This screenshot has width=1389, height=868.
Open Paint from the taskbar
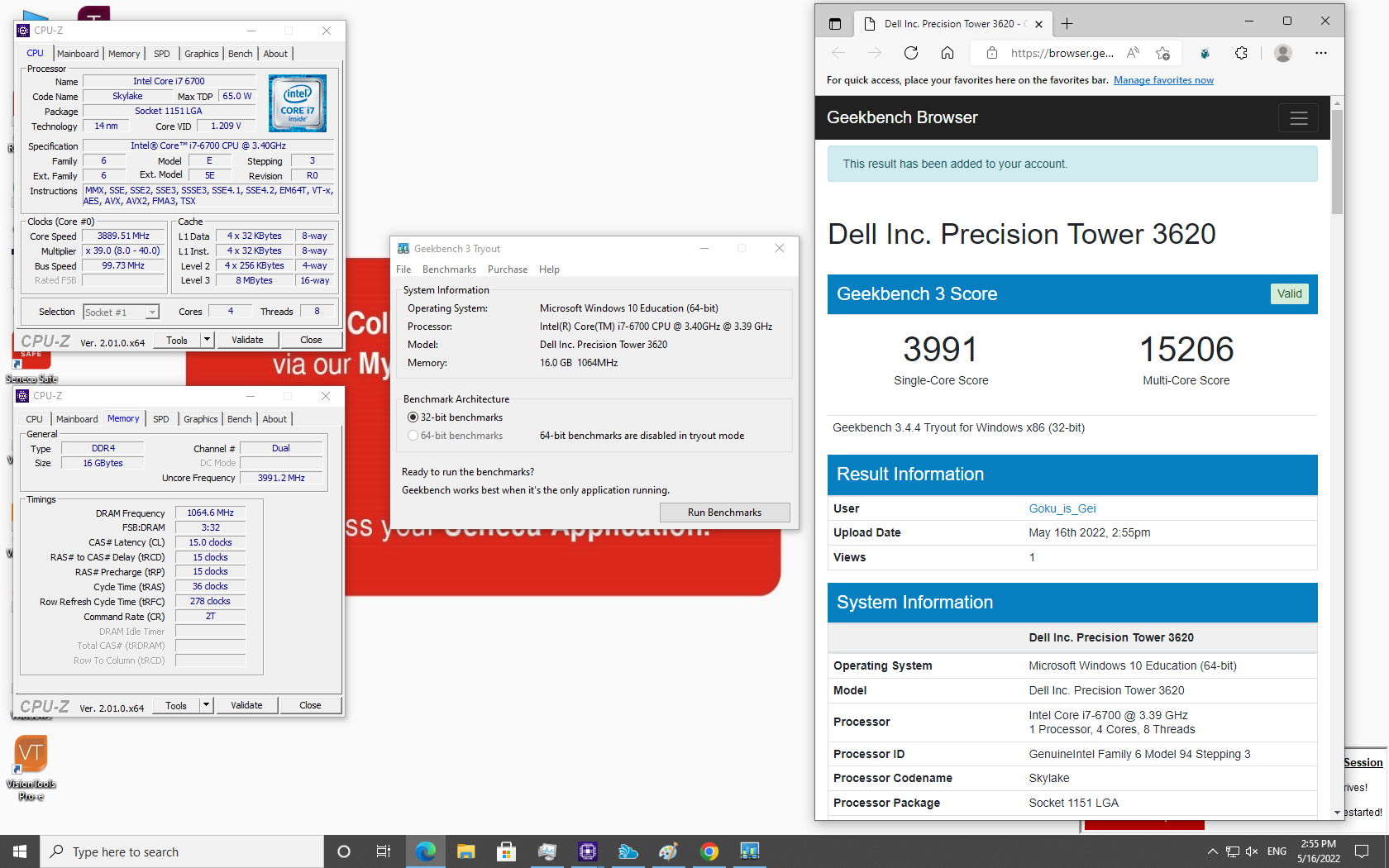[x=669, y=851]
